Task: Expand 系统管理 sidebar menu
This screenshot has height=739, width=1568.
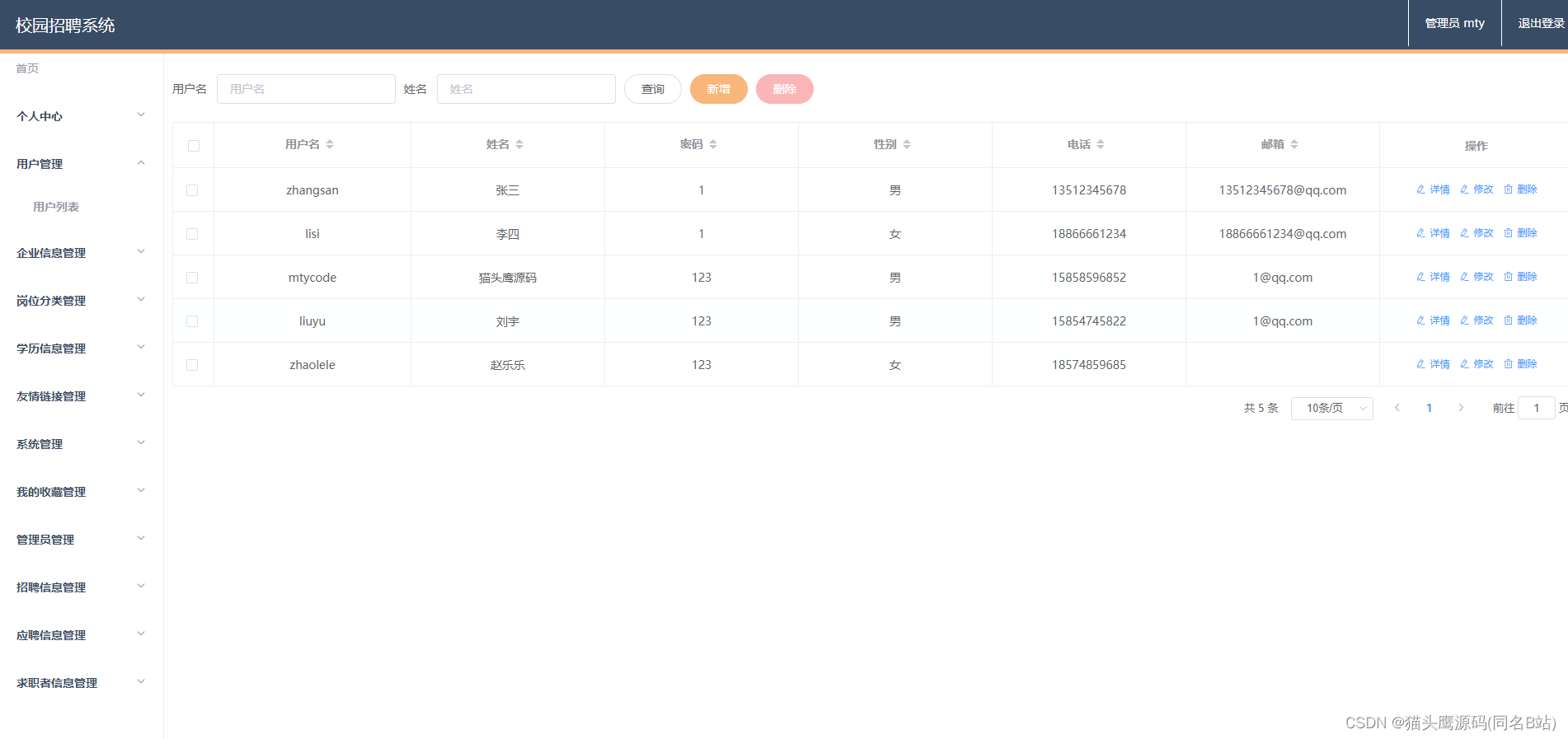Action: (81, 444)
